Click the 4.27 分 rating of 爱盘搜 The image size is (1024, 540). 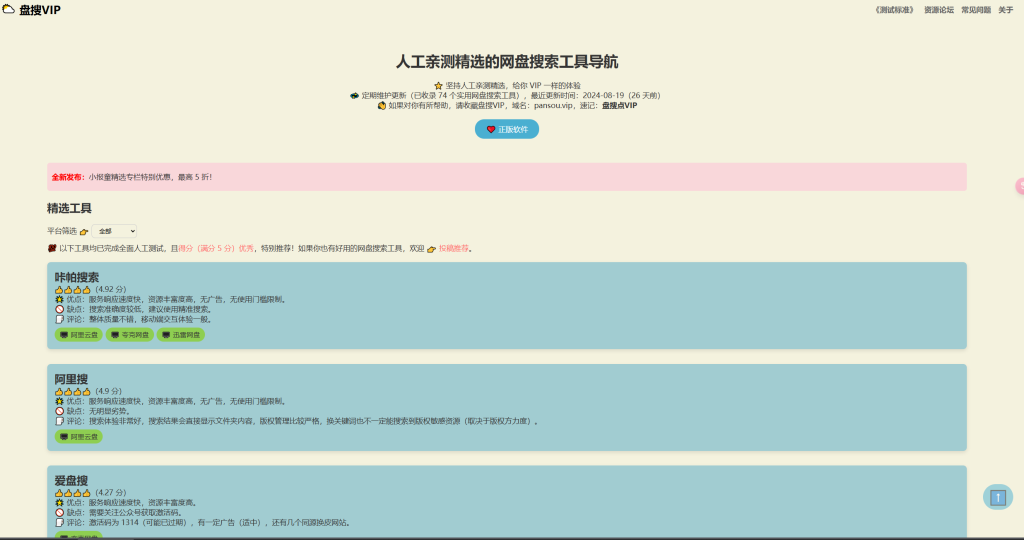[x=110, y=492]
